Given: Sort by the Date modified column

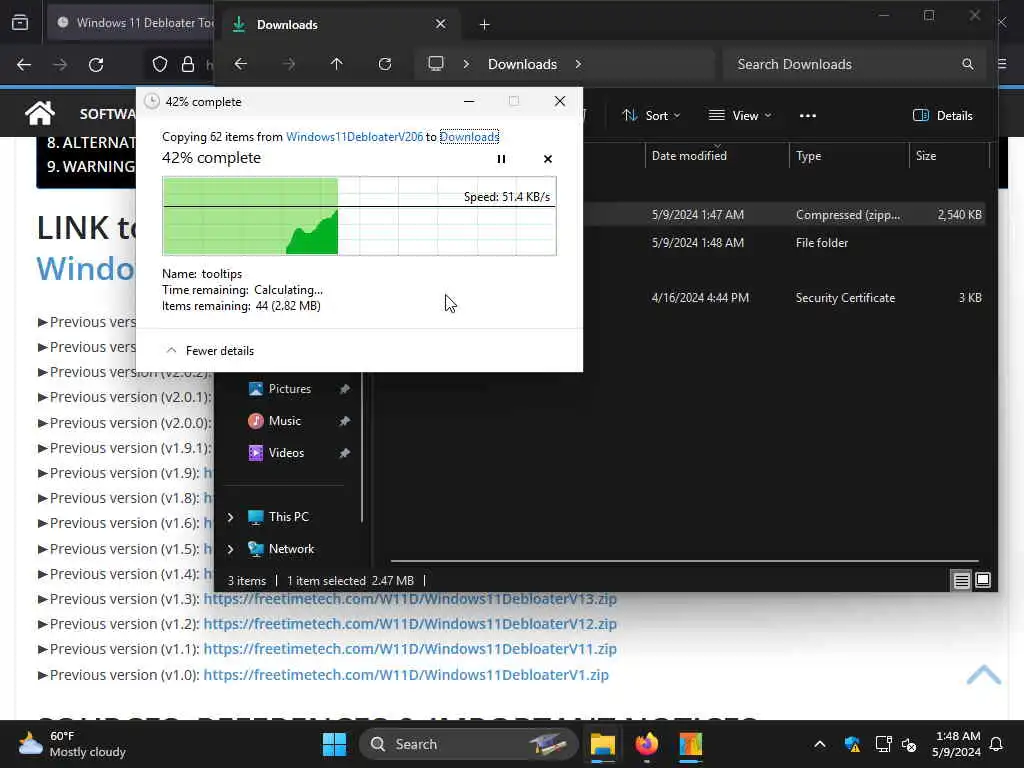Looking at the screenshot, I should click(x=717, y=156).
